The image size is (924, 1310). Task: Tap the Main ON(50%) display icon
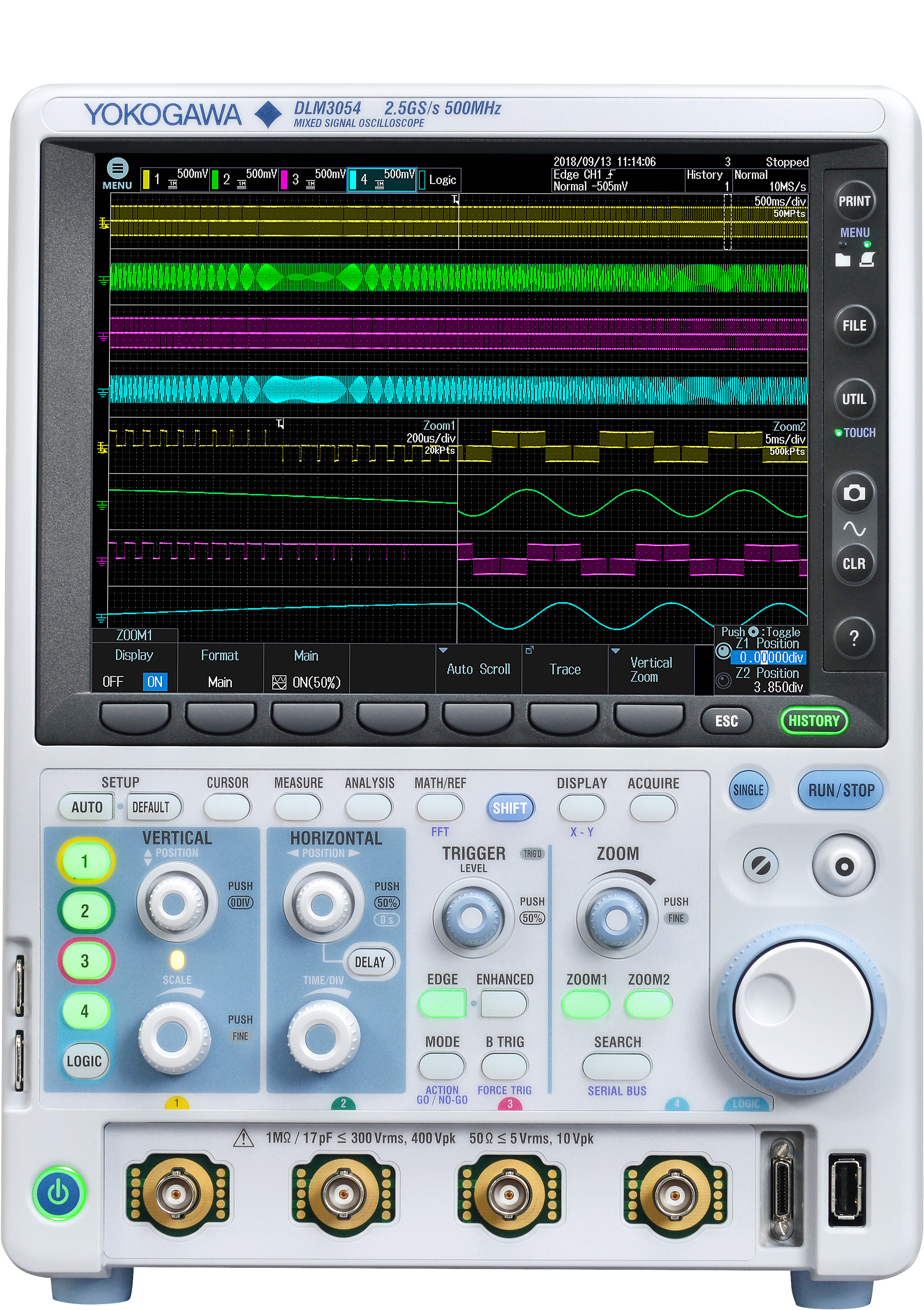click(279, 682)
